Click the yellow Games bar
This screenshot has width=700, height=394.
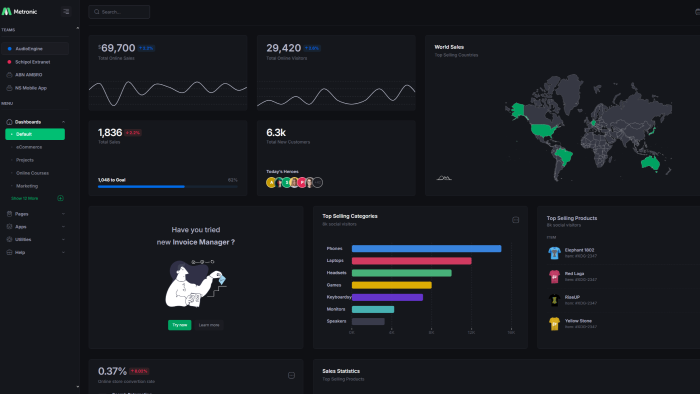[x=392, y=285]
